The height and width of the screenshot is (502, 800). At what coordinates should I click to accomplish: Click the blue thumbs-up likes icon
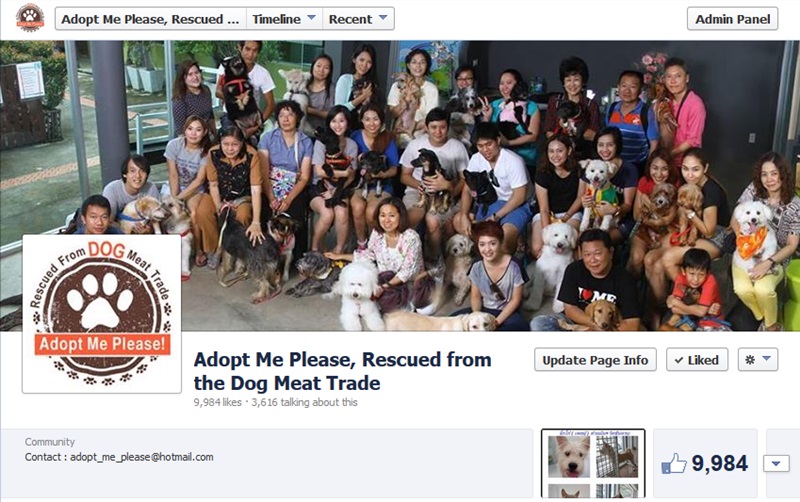coord(673,464)
